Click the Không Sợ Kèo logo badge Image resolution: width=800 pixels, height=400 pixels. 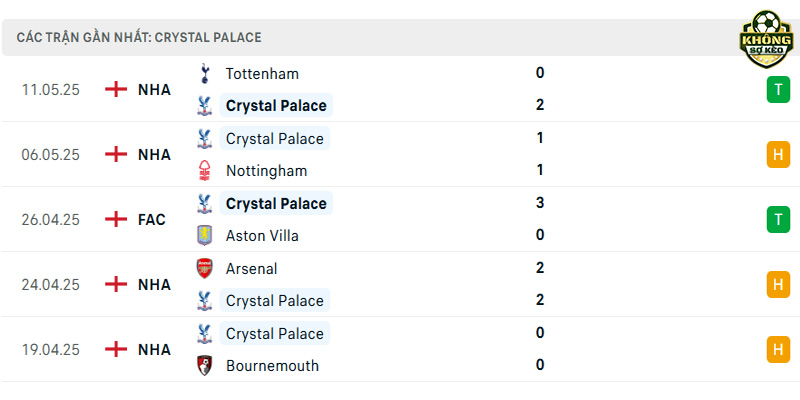click(x=766, y=39)
